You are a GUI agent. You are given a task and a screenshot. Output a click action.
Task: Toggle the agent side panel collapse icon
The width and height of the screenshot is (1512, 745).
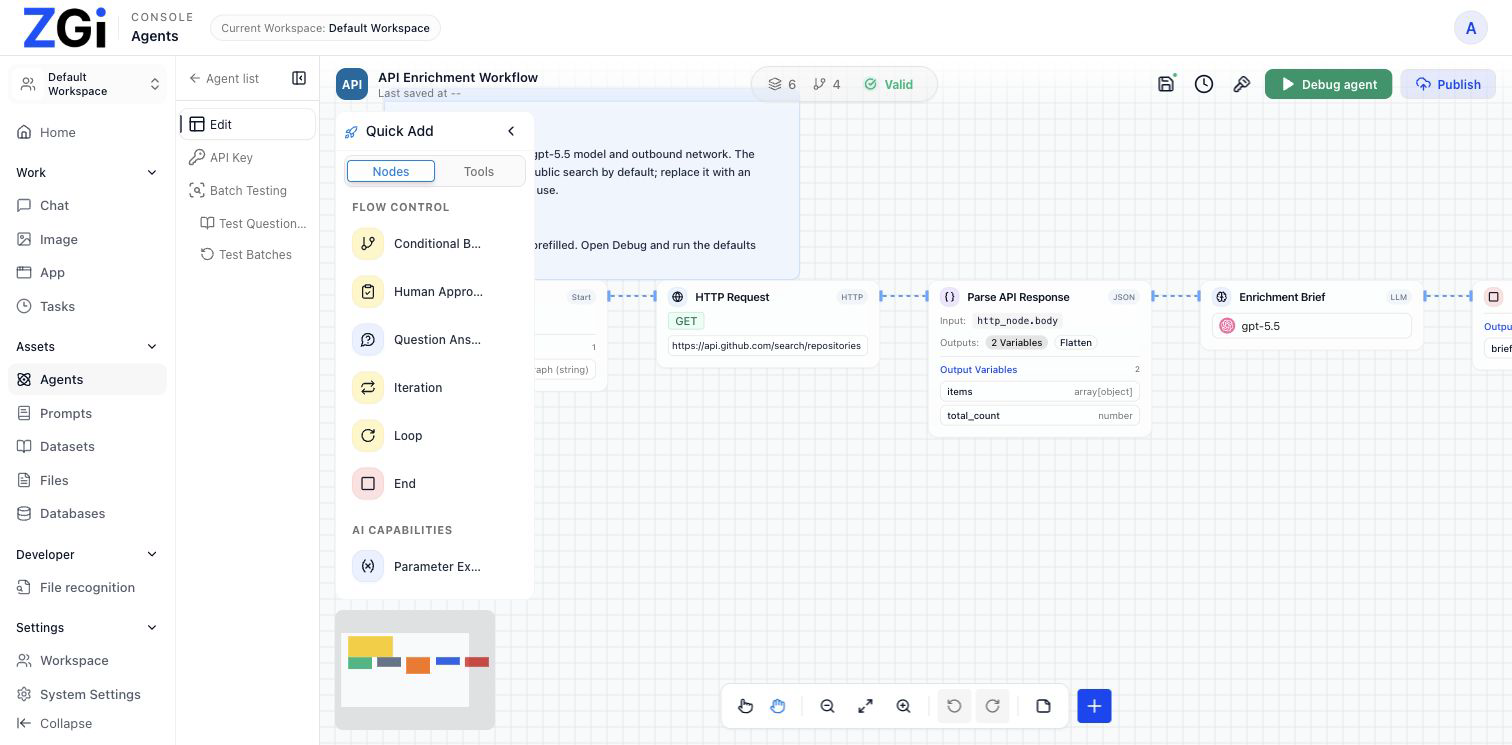coord(299,78)
